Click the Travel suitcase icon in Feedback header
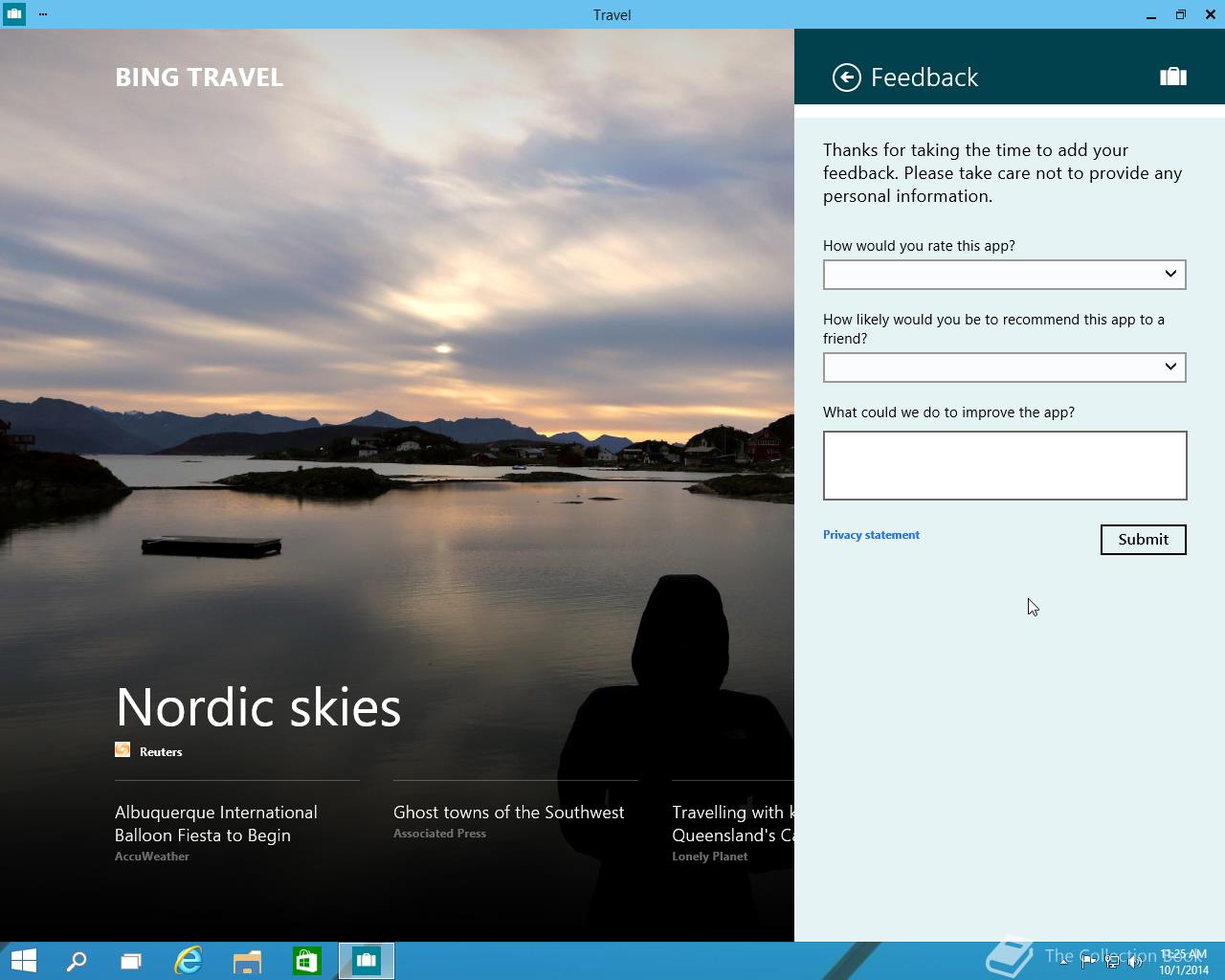 (x=1173, y=77)
